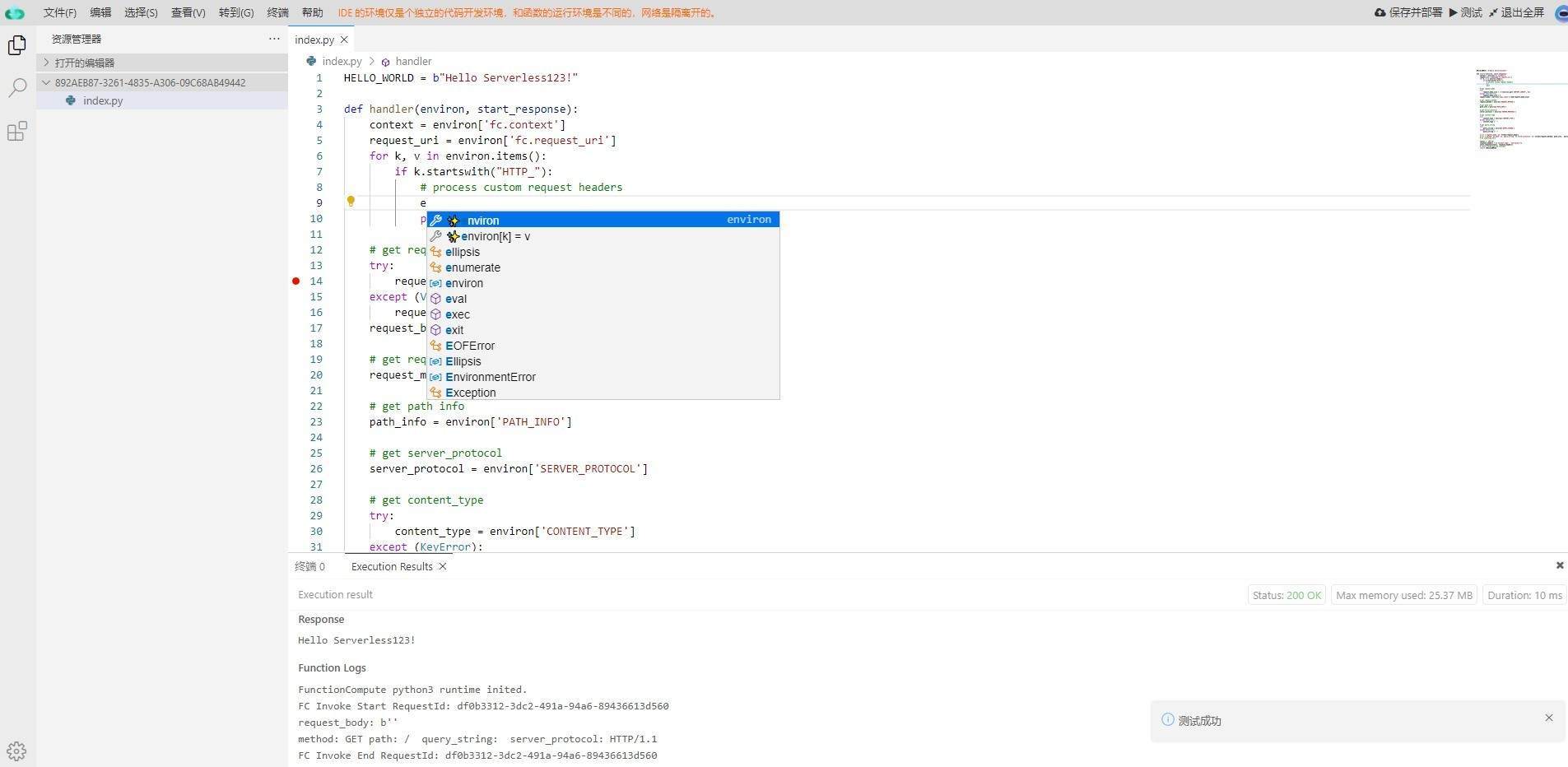The width and height of the screenshot is (1568, 767).
Task: Click the 测试 run button
Action: click(1465, 12)
